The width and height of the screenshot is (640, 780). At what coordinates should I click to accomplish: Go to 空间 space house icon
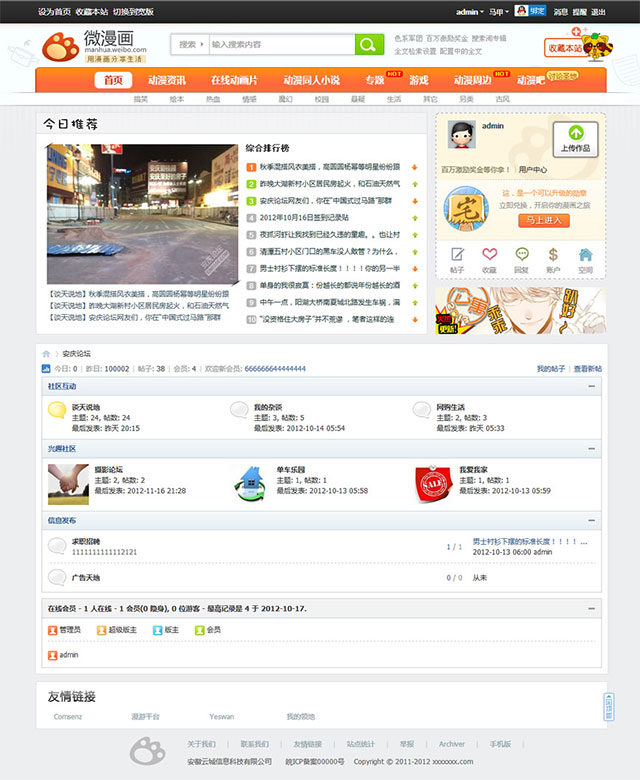point(585,255)
